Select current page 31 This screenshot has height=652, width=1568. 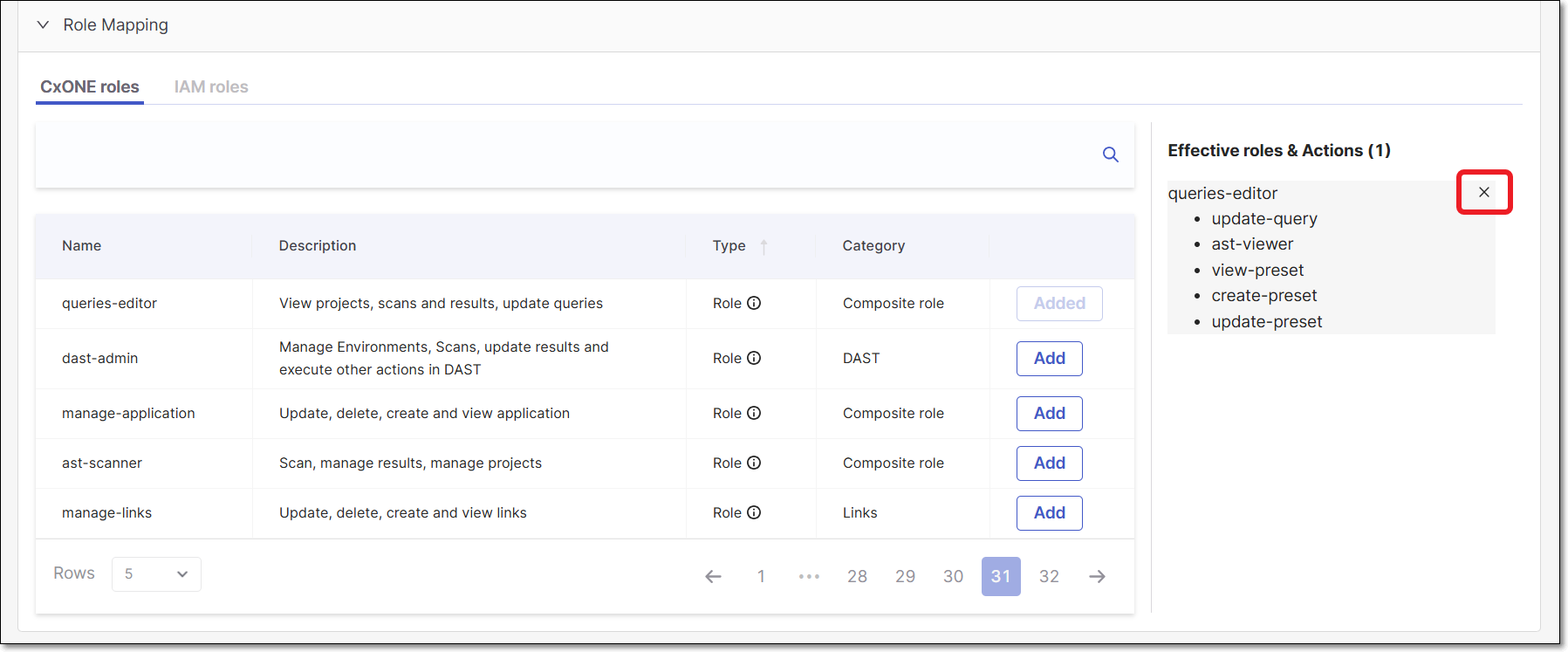(x=1001, y=576)
